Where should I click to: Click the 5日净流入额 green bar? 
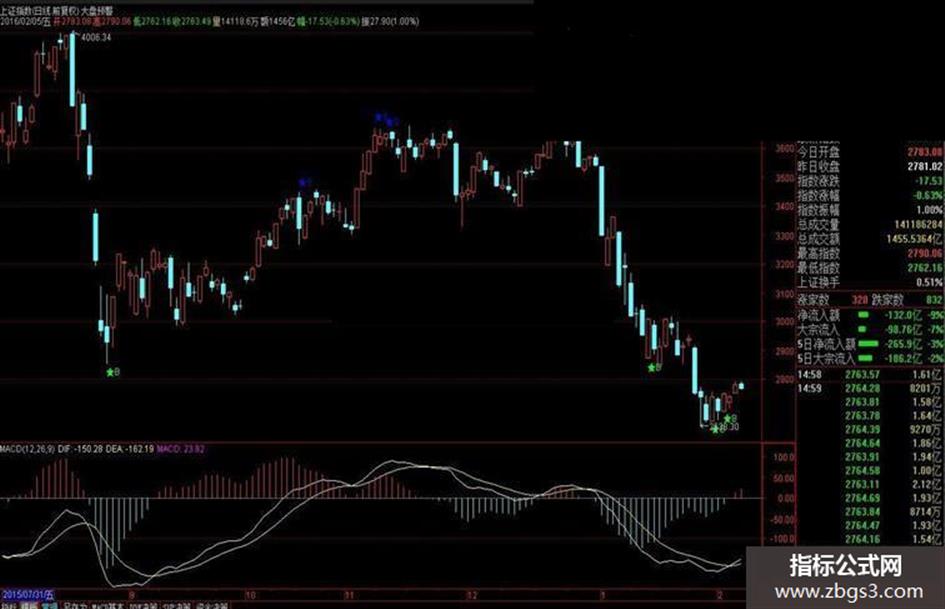click(868, 344)
